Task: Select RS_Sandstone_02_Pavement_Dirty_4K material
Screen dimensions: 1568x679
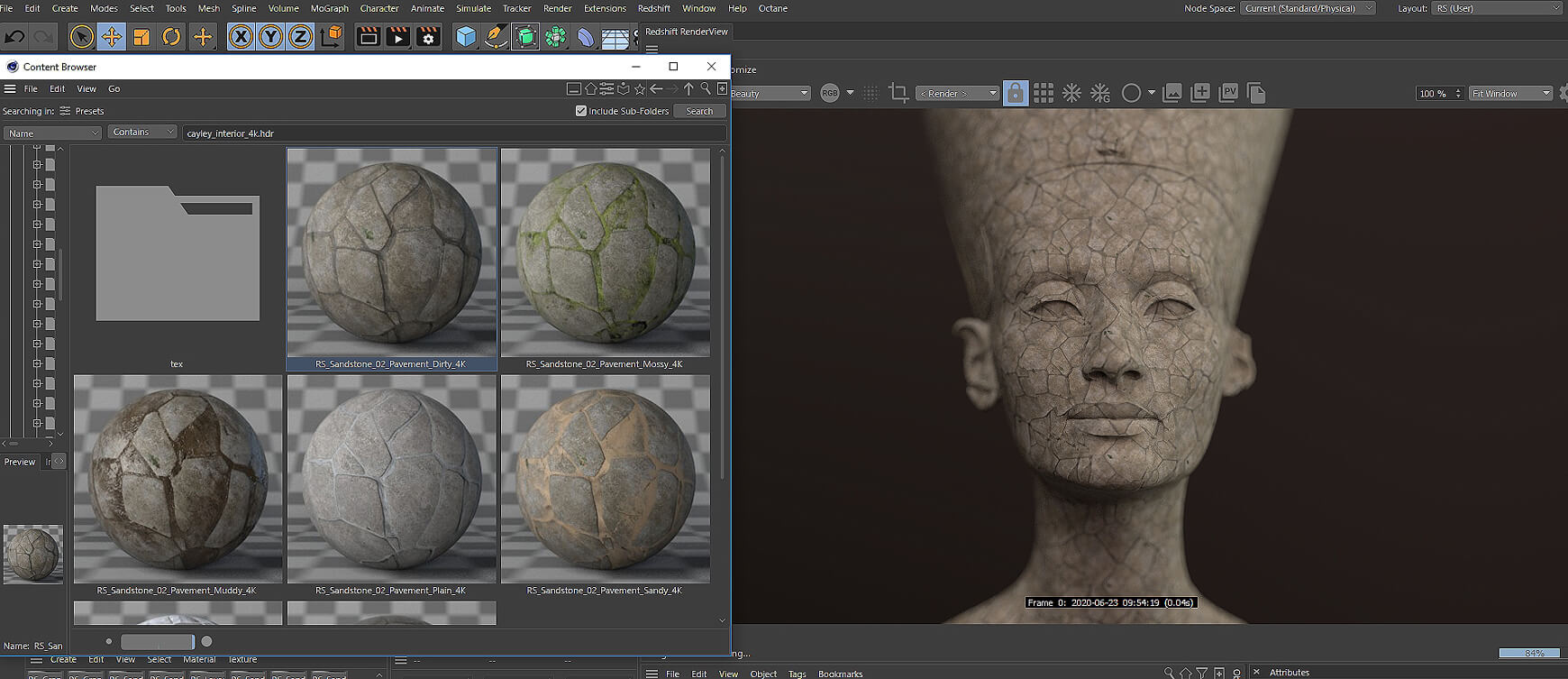Action: [x=391, y=259]
